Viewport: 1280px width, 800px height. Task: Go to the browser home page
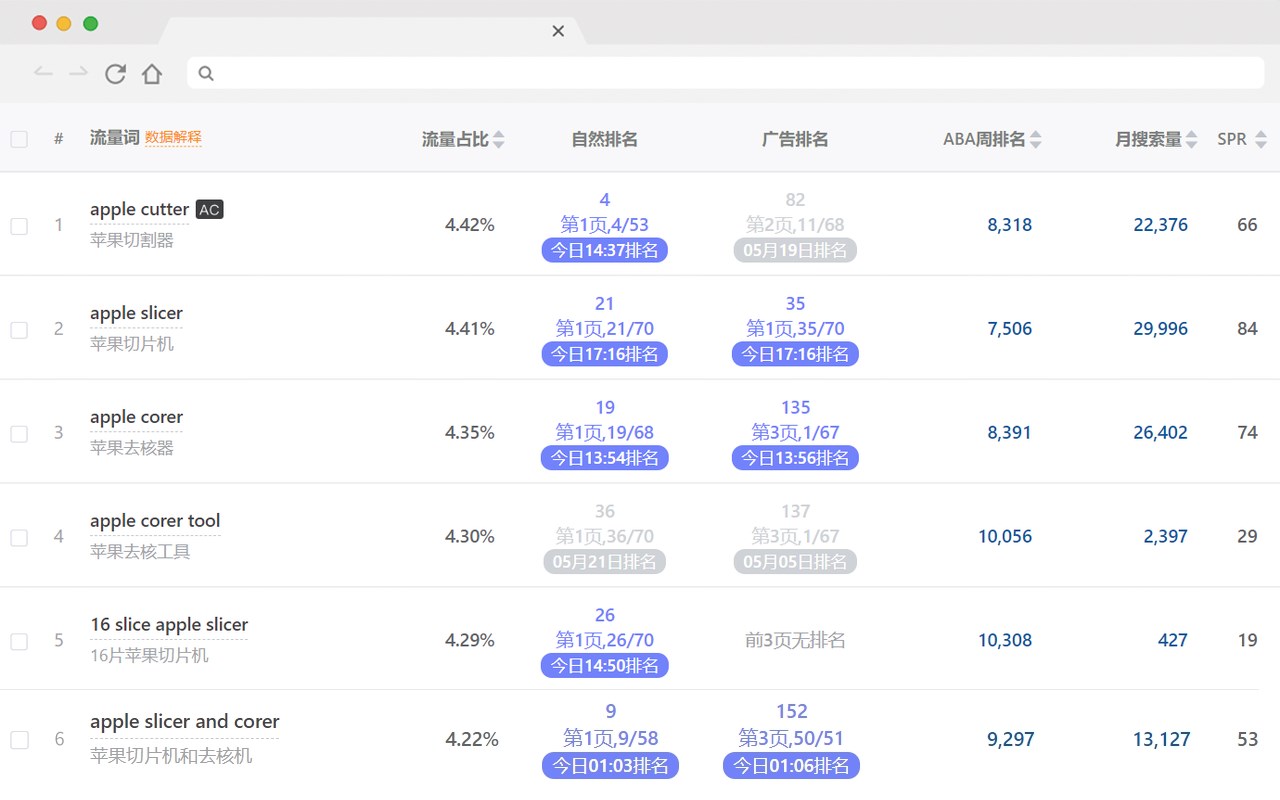point(151,73)
